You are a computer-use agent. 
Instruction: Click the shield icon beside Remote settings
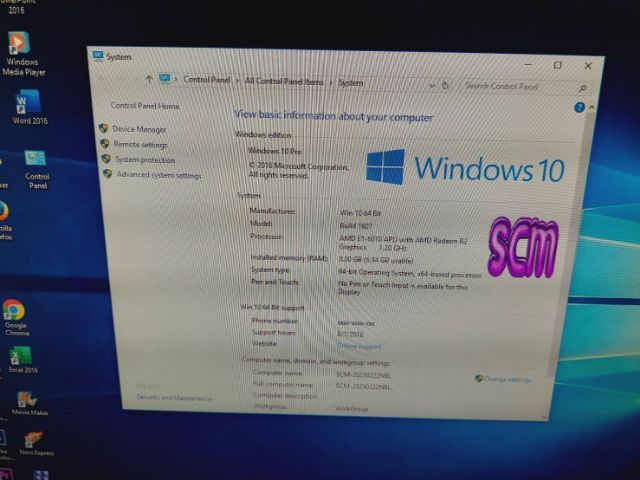[x=105, y=144]
